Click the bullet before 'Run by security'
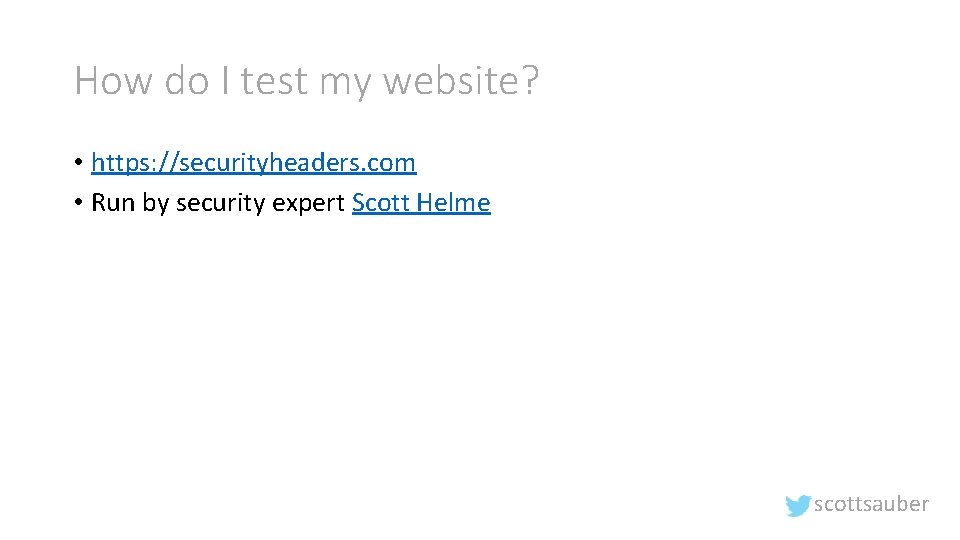 pos(78,203)
